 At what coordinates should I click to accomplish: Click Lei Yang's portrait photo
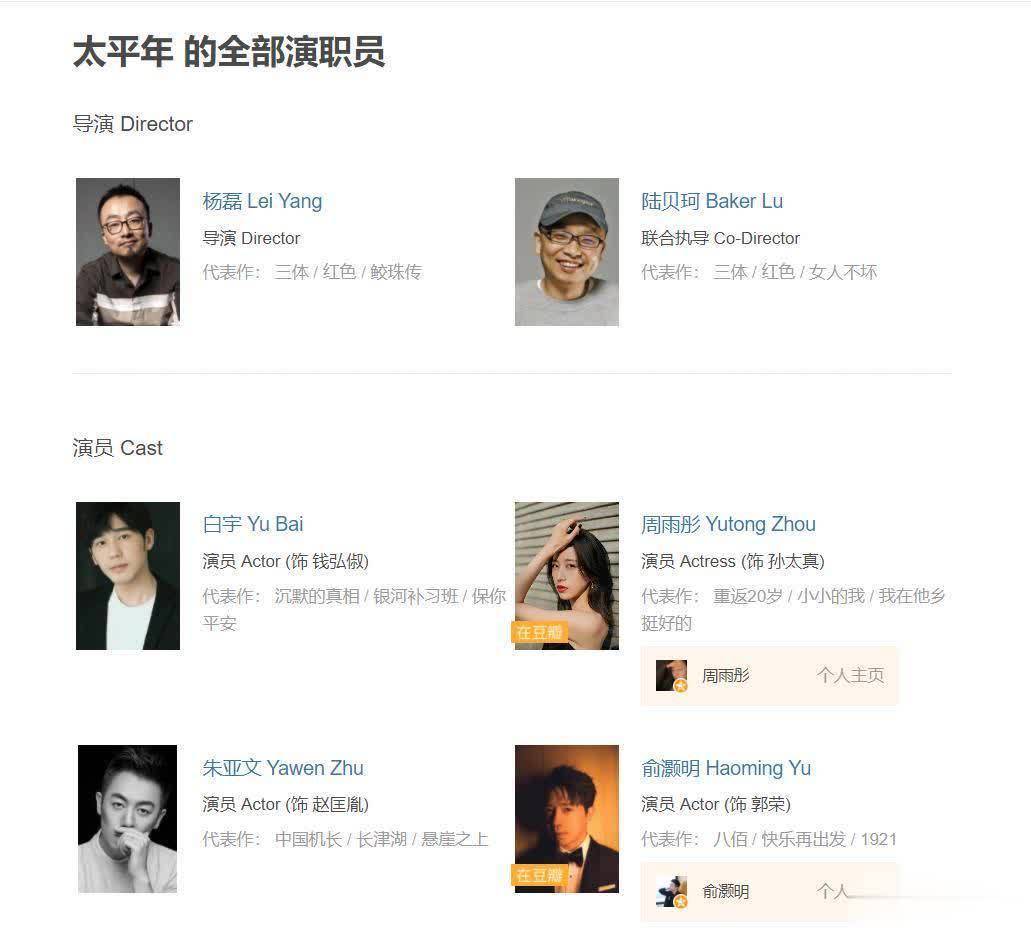(x=128, y=252)
